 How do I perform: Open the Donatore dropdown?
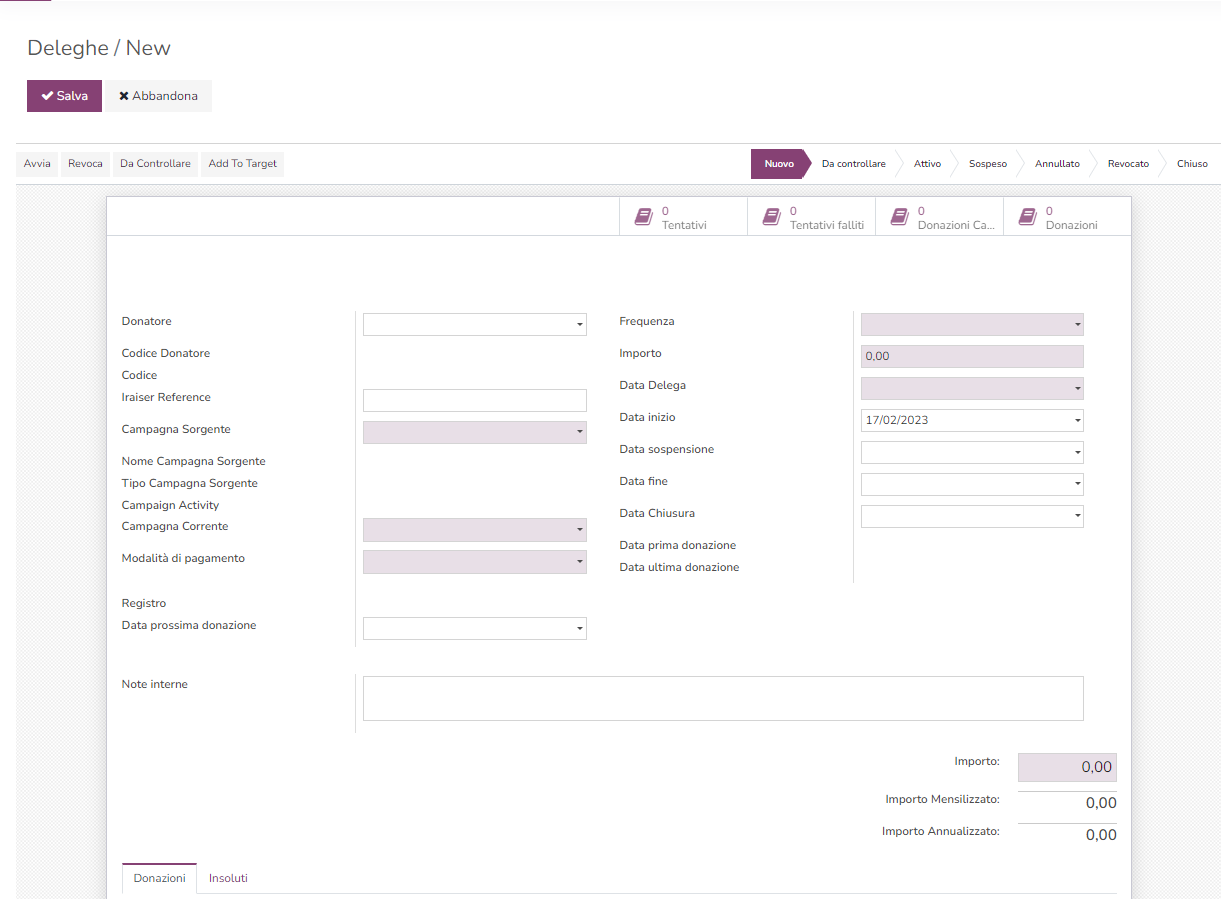tap(474, 324)
